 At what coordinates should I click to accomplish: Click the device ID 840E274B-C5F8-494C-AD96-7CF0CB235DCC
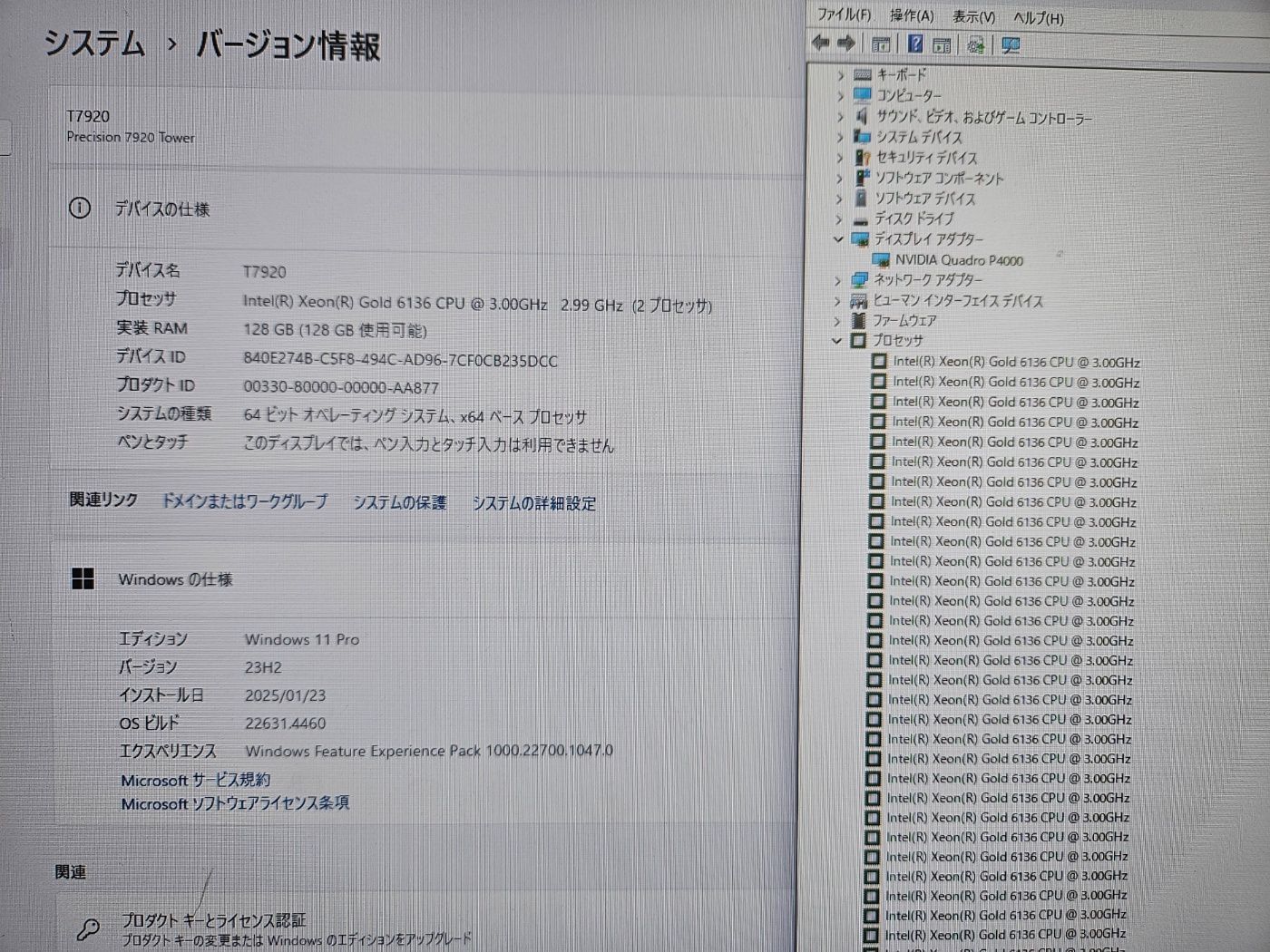pyautogui.click(x=400, y=360)
